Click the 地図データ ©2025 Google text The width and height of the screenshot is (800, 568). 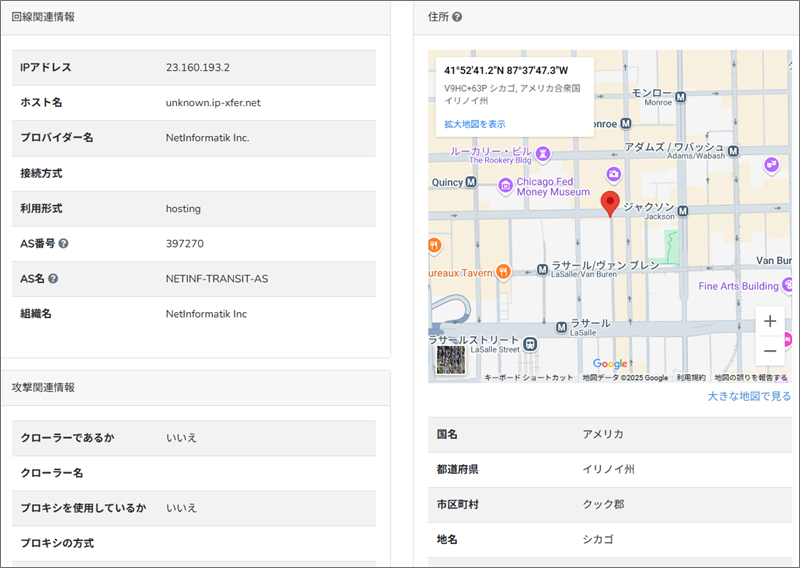tap(625, 378)
